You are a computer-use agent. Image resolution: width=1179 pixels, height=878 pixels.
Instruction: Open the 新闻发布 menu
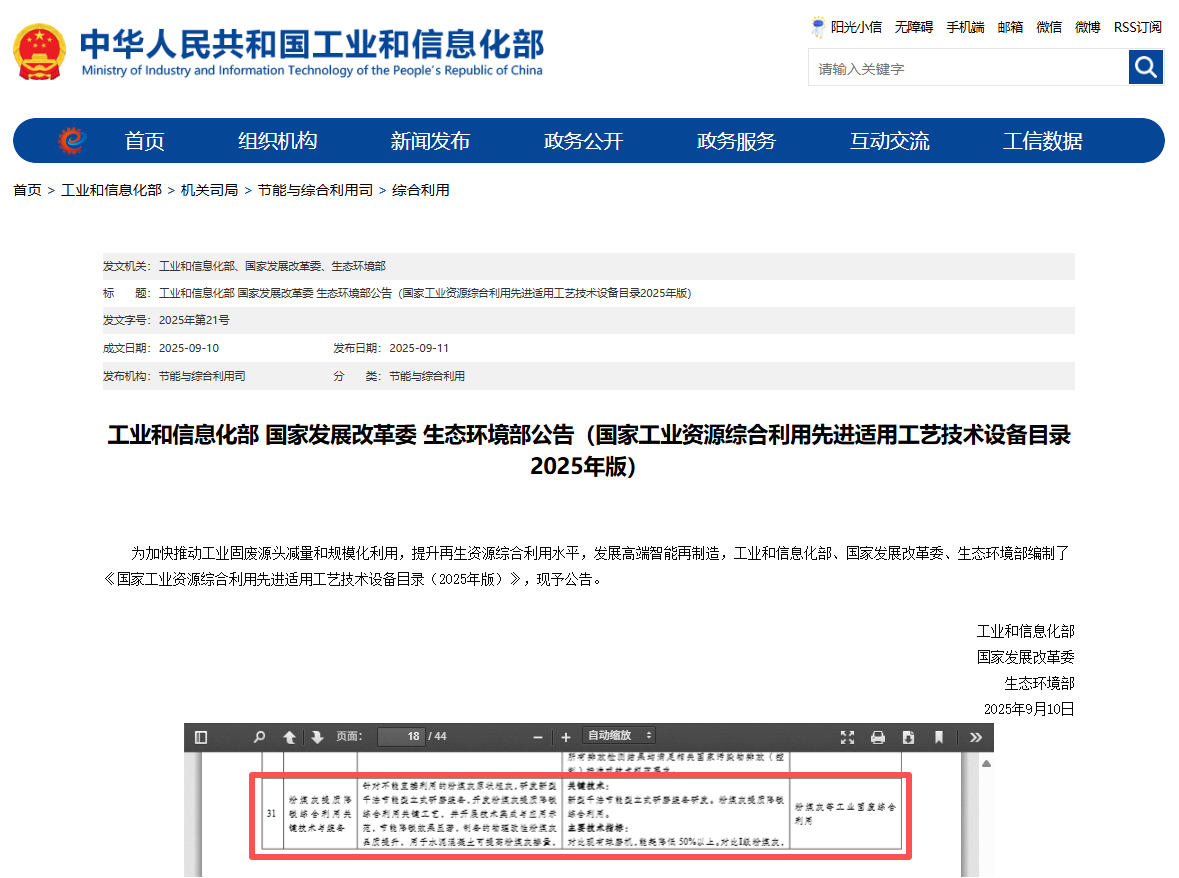point(430,141)
